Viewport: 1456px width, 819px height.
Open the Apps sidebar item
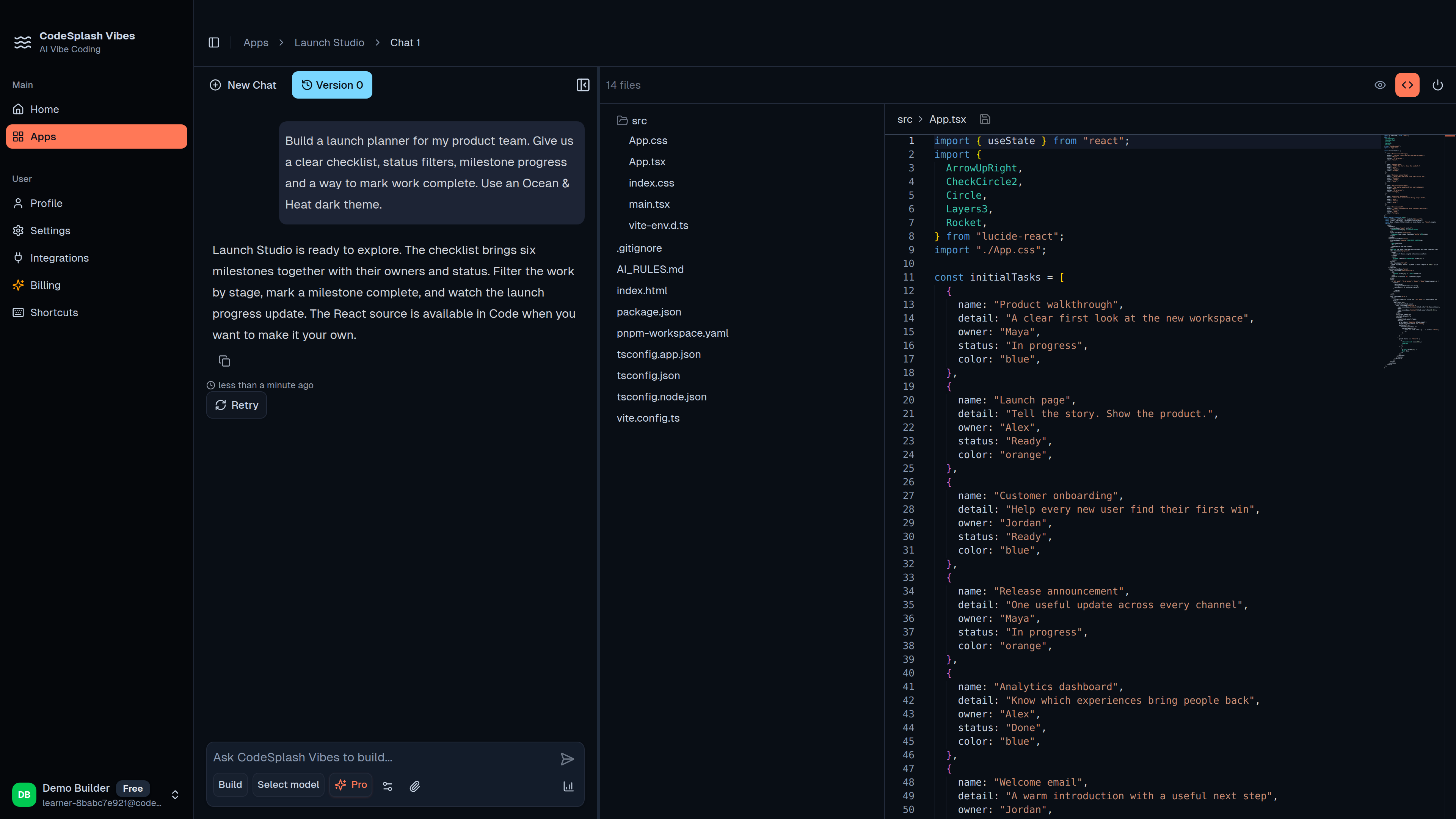[97, 136]
